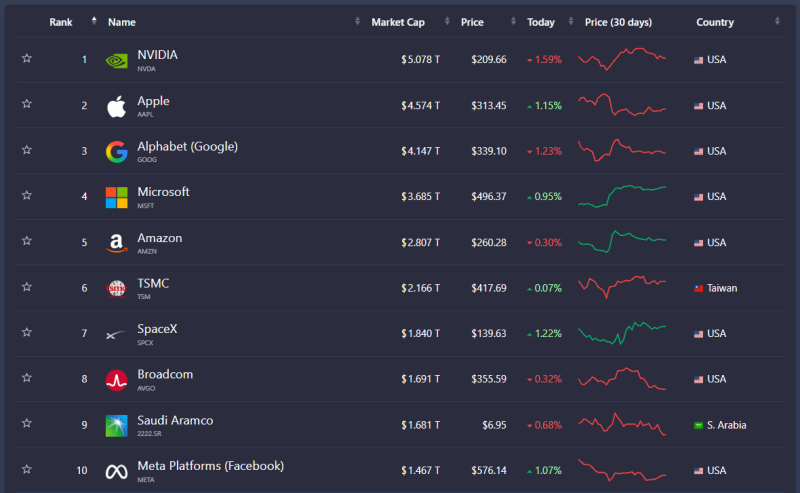Click the Amazon logo icon

[116, 243]
